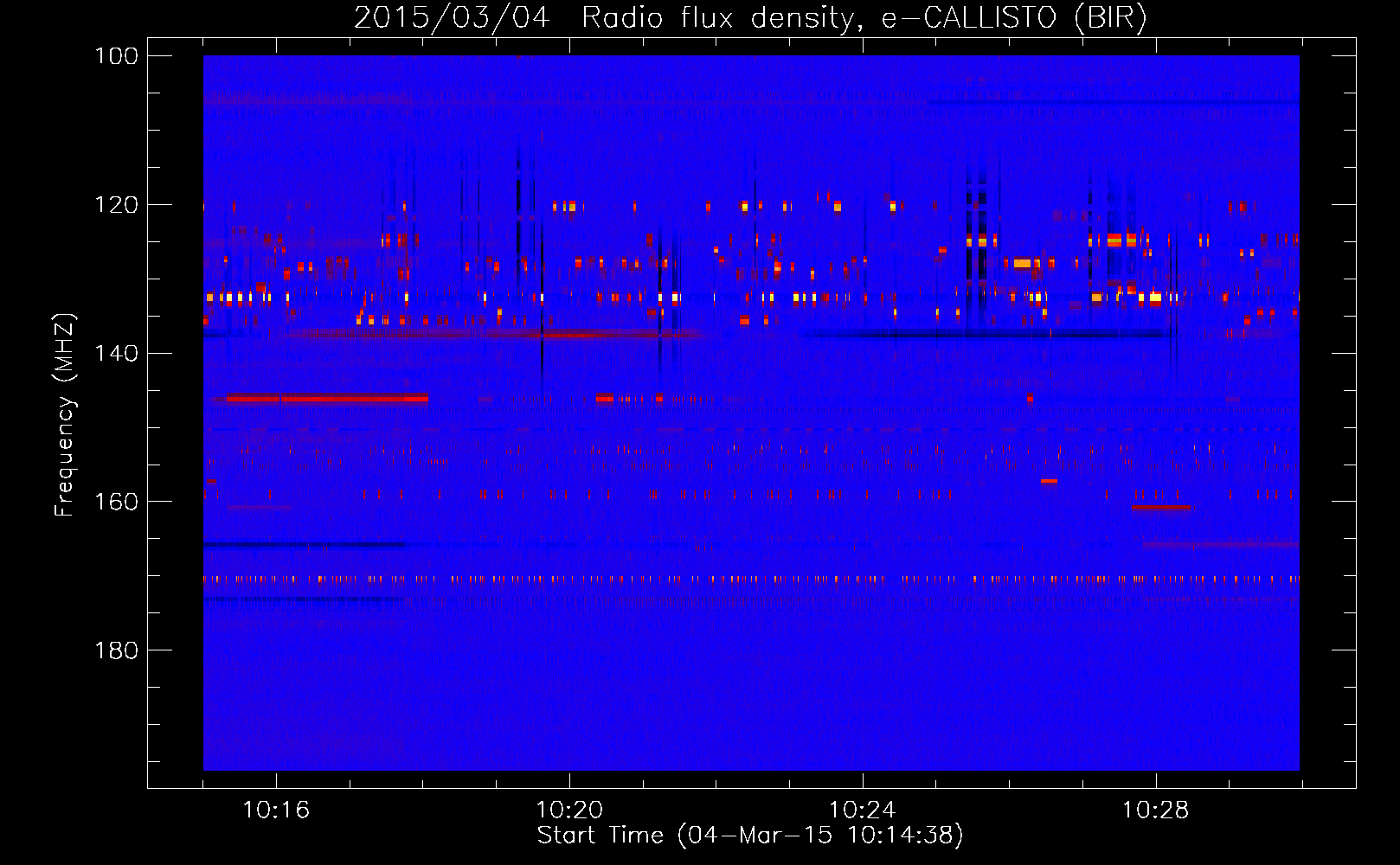Viewport: 1400px width, 865px height.
Task: Click the 10:24 time tick label
Action: [x=863, y=811]
